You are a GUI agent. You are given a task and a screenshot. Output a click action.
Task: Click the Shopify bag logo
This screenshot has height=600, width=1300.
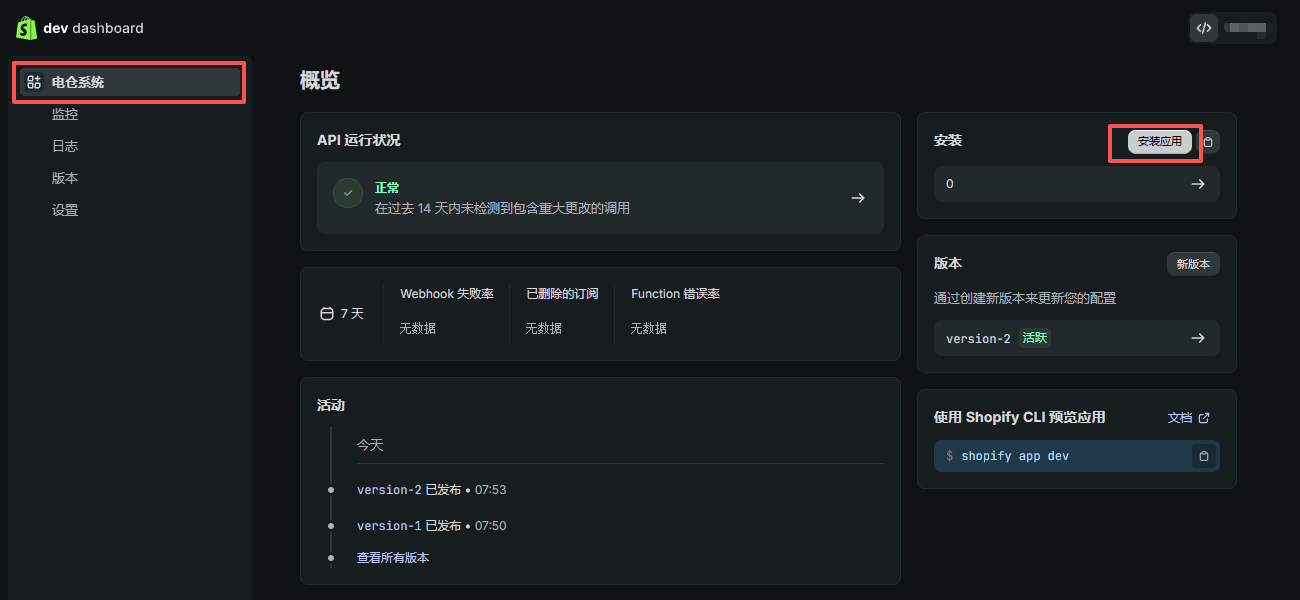point(26,28)
